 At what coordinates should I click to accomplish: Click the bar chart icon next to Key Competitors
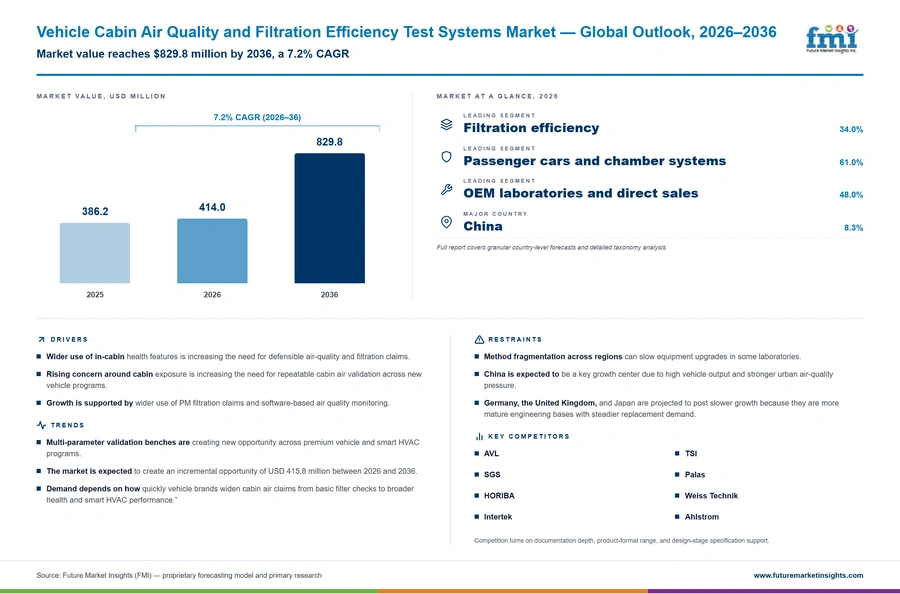click(479, 437)
